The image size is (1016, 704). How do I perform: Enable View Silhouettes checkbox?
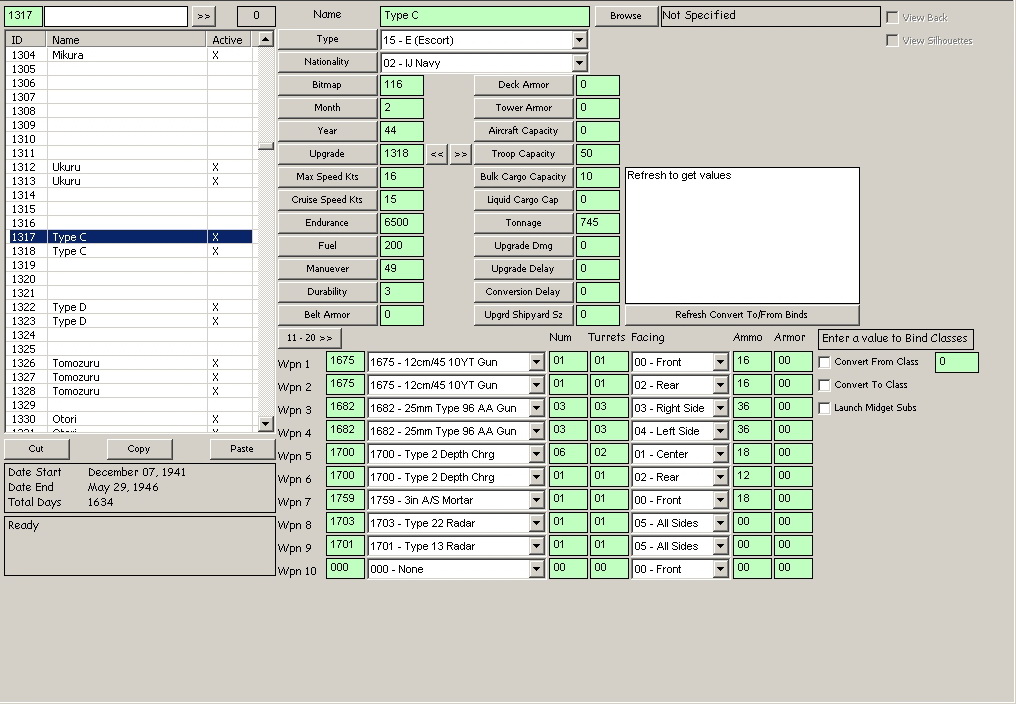click(892, 40)
